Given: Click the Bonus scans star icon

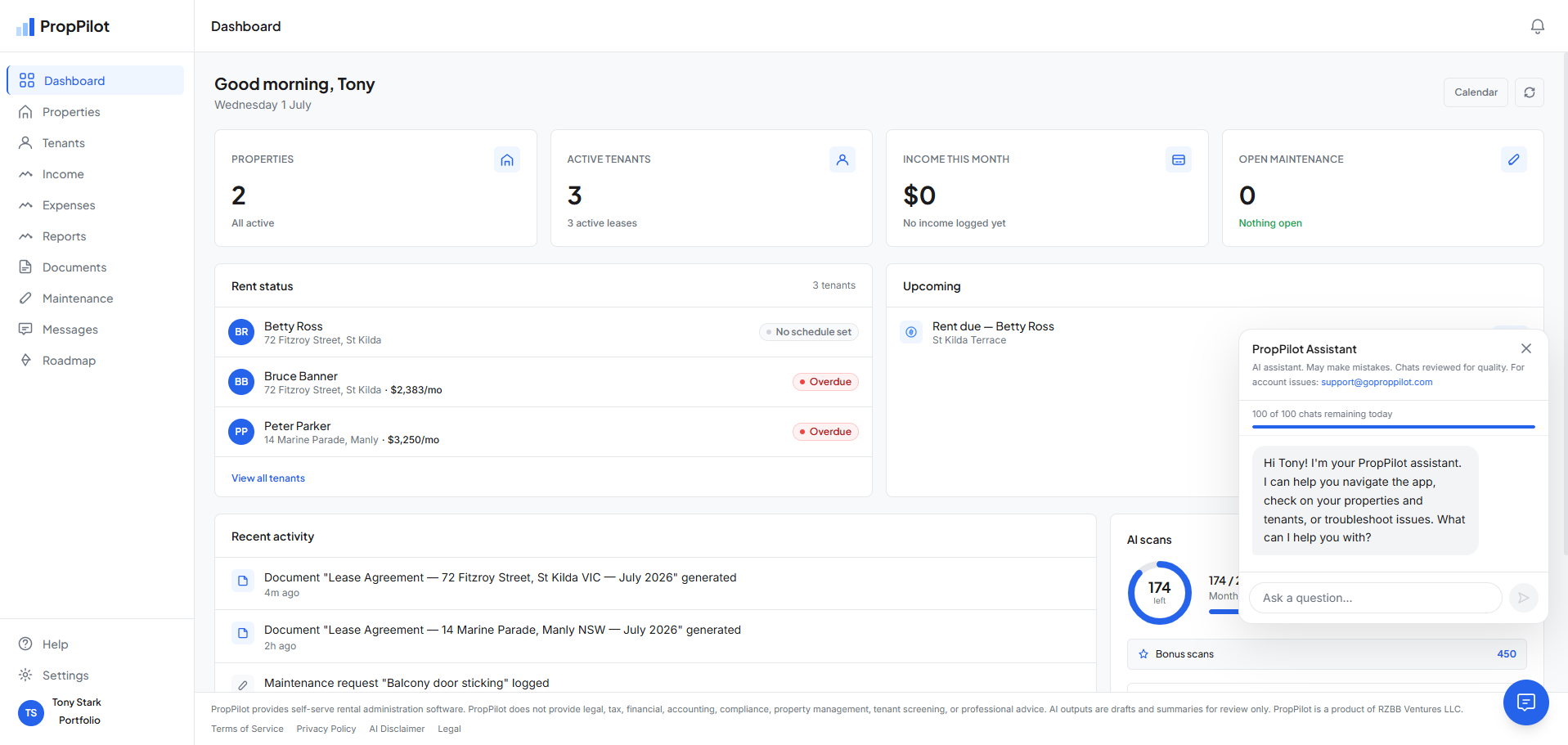Looking at the screenshot, I should (x=1143, y=654).
